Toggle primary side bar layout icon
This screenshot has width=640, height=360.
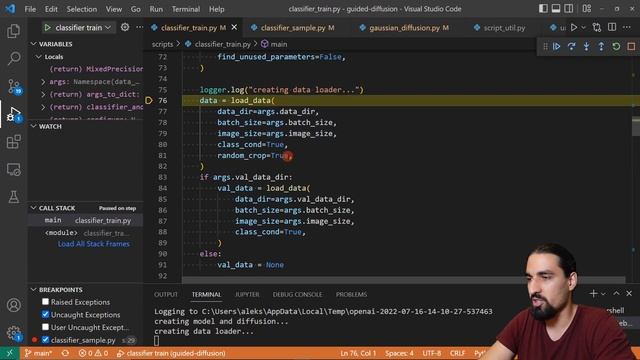(543, 9)
